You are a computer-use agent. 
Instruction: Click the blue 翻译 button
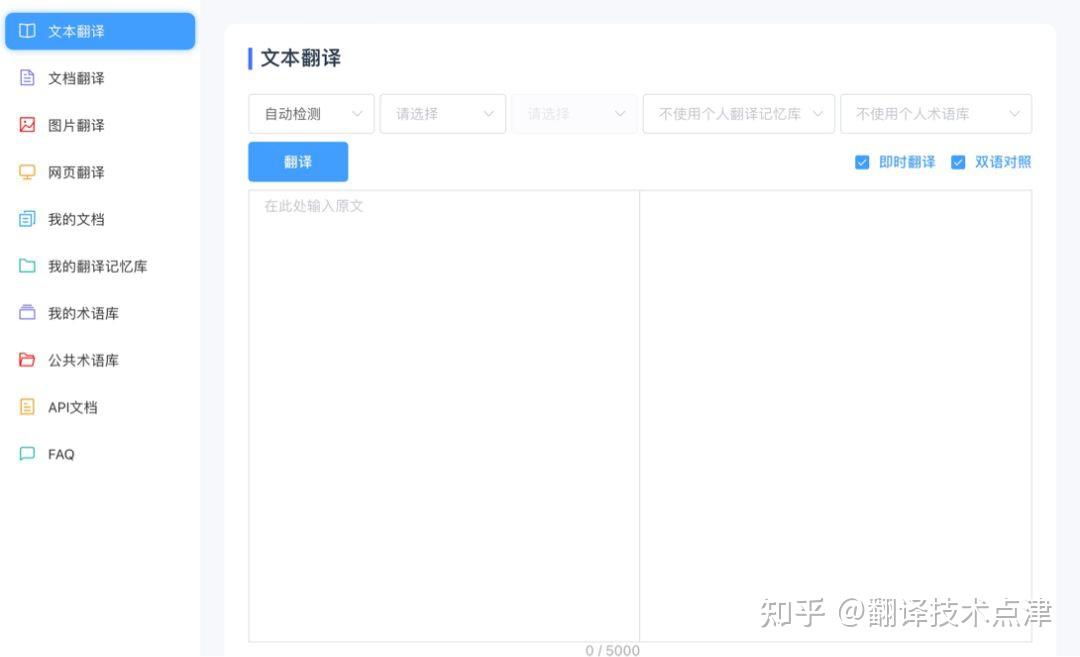298,162
